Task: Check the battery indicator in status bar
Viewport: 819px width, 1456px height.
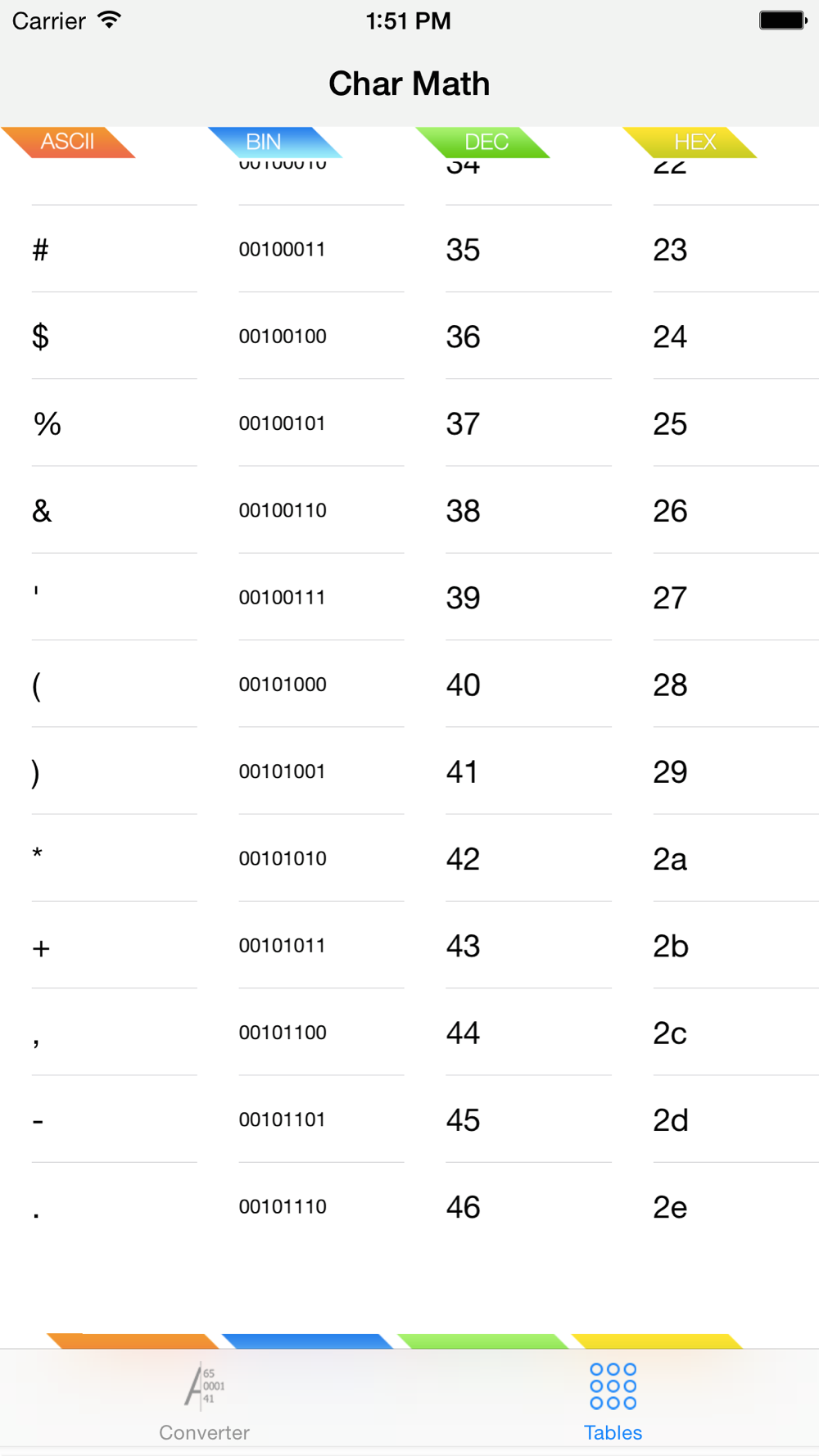Action: click(783, 20)
